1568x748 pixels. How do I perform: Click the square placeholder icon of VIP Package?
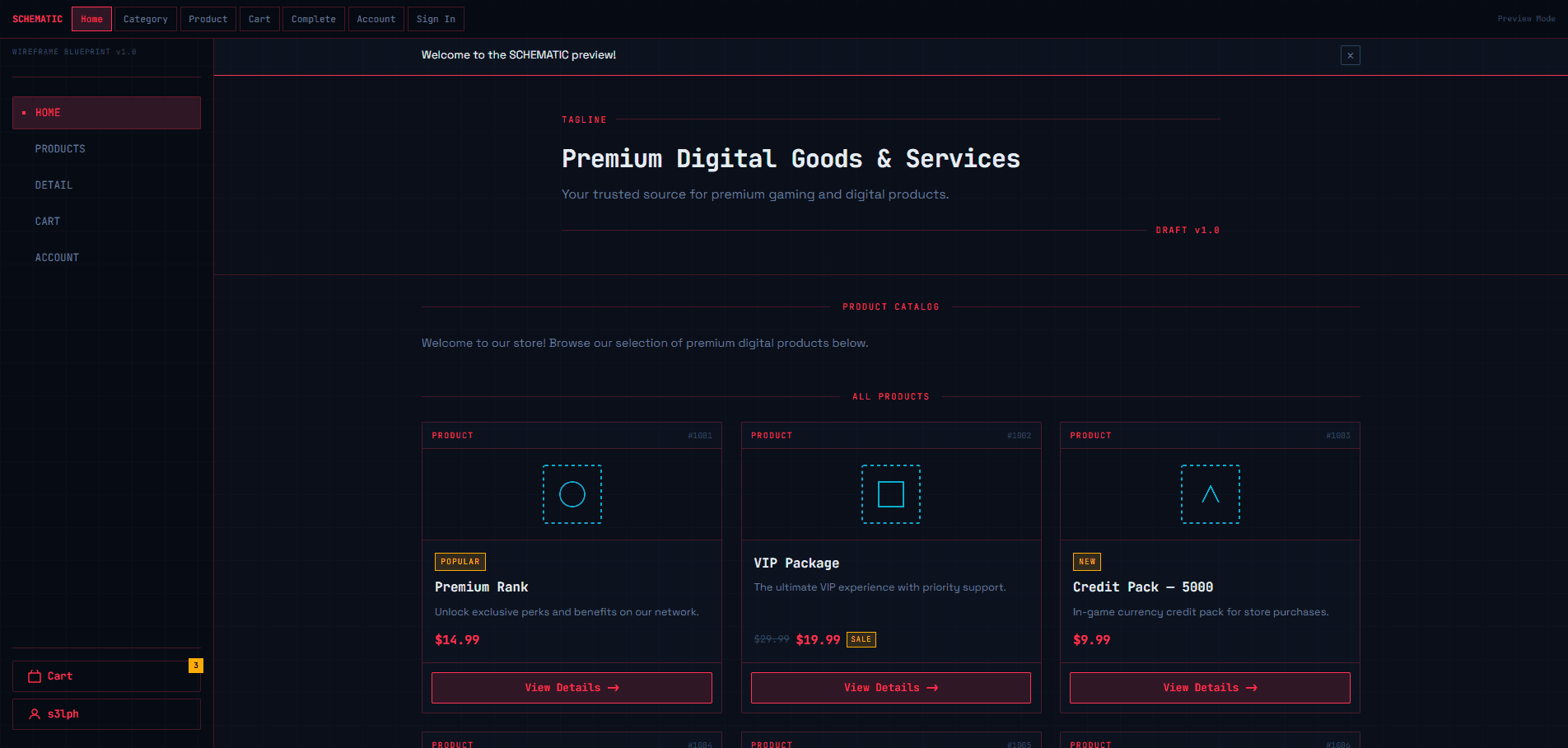click(x=891, y=494)
